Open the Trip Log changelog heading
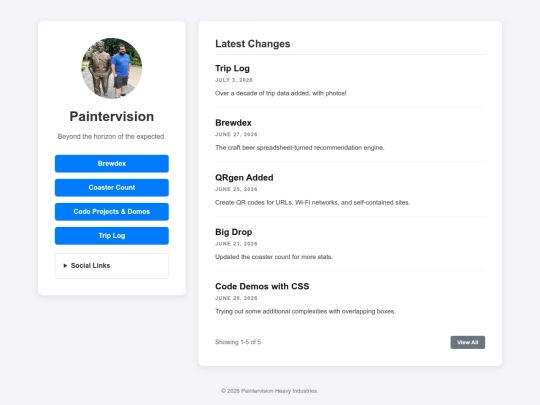Screen dimensions: 540x405 pyautogui.click(x=232, y=69)
